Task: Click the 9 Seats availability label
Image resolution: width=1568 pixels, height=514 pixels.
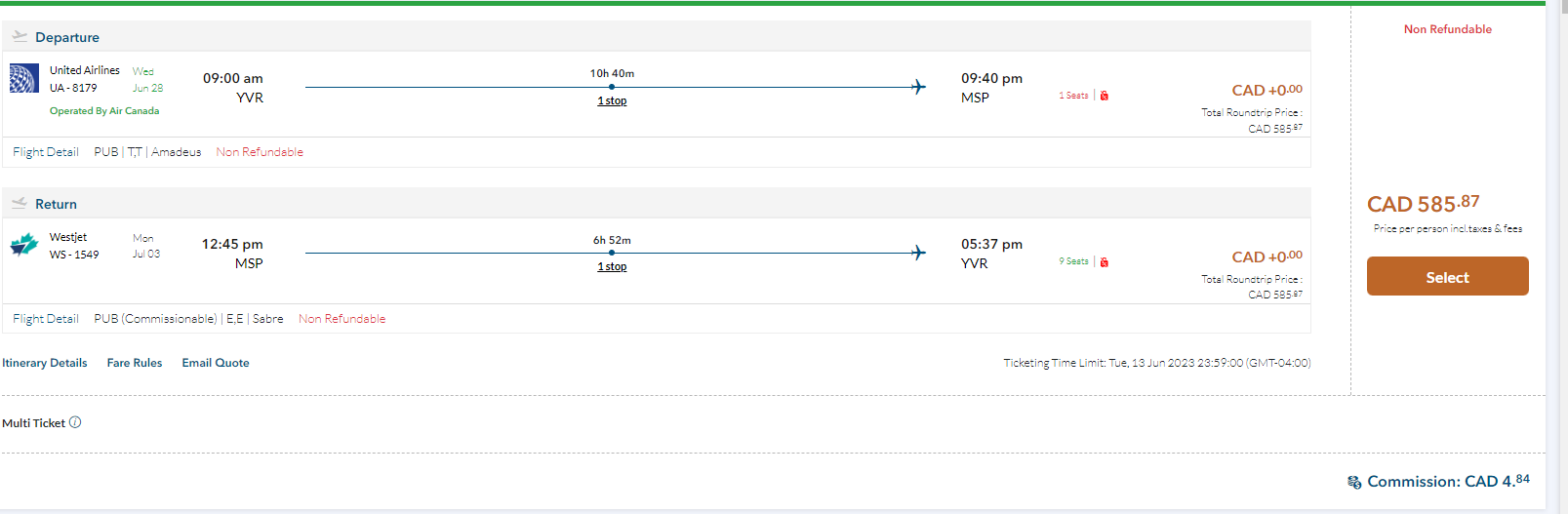Action: (x=1073, y=261)
